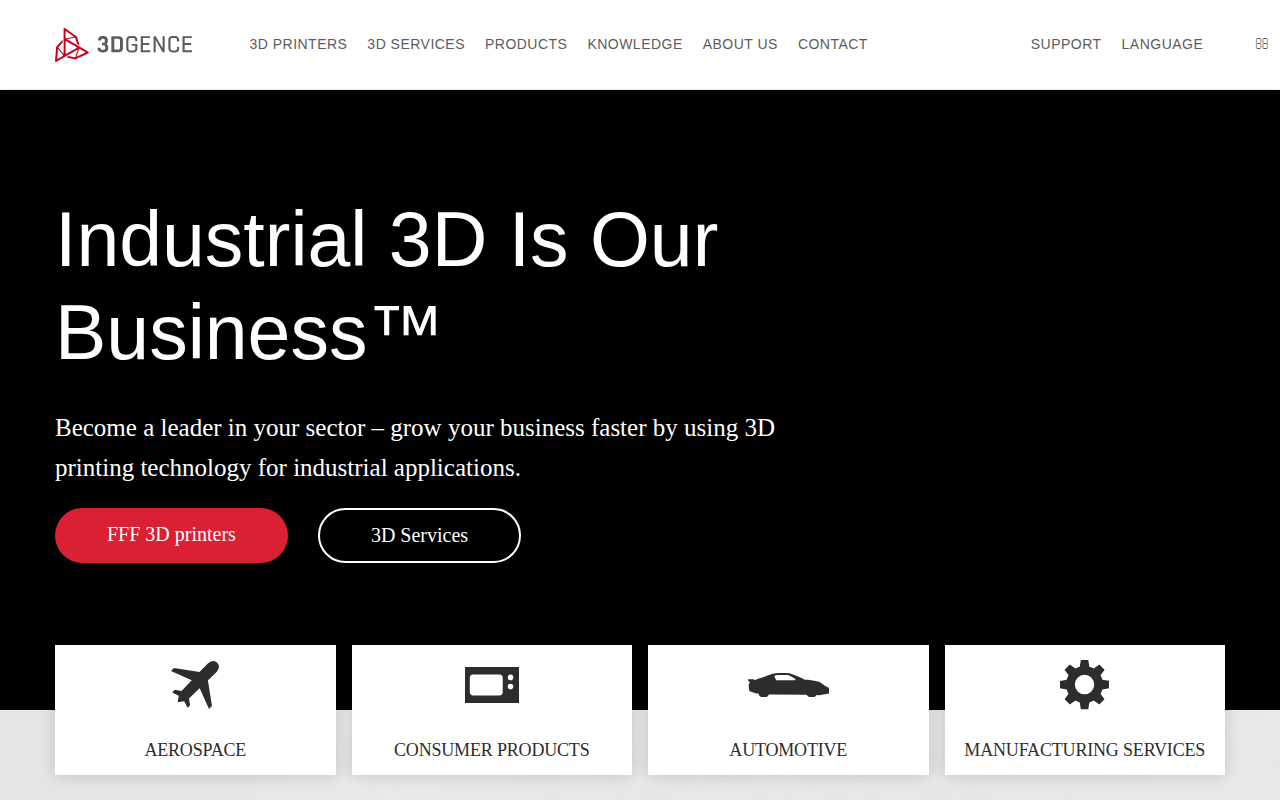Open the 3D Printers menu
Image resolution: width=1280 pixels, height=800 pixels.
298,44
